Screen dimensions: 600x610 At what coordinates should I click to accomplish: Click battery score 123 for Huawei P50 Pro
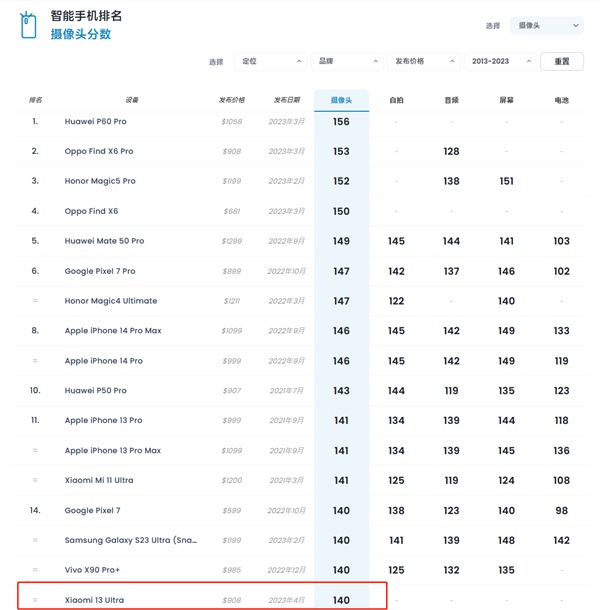pyautogui.click(x=561, y=391)
